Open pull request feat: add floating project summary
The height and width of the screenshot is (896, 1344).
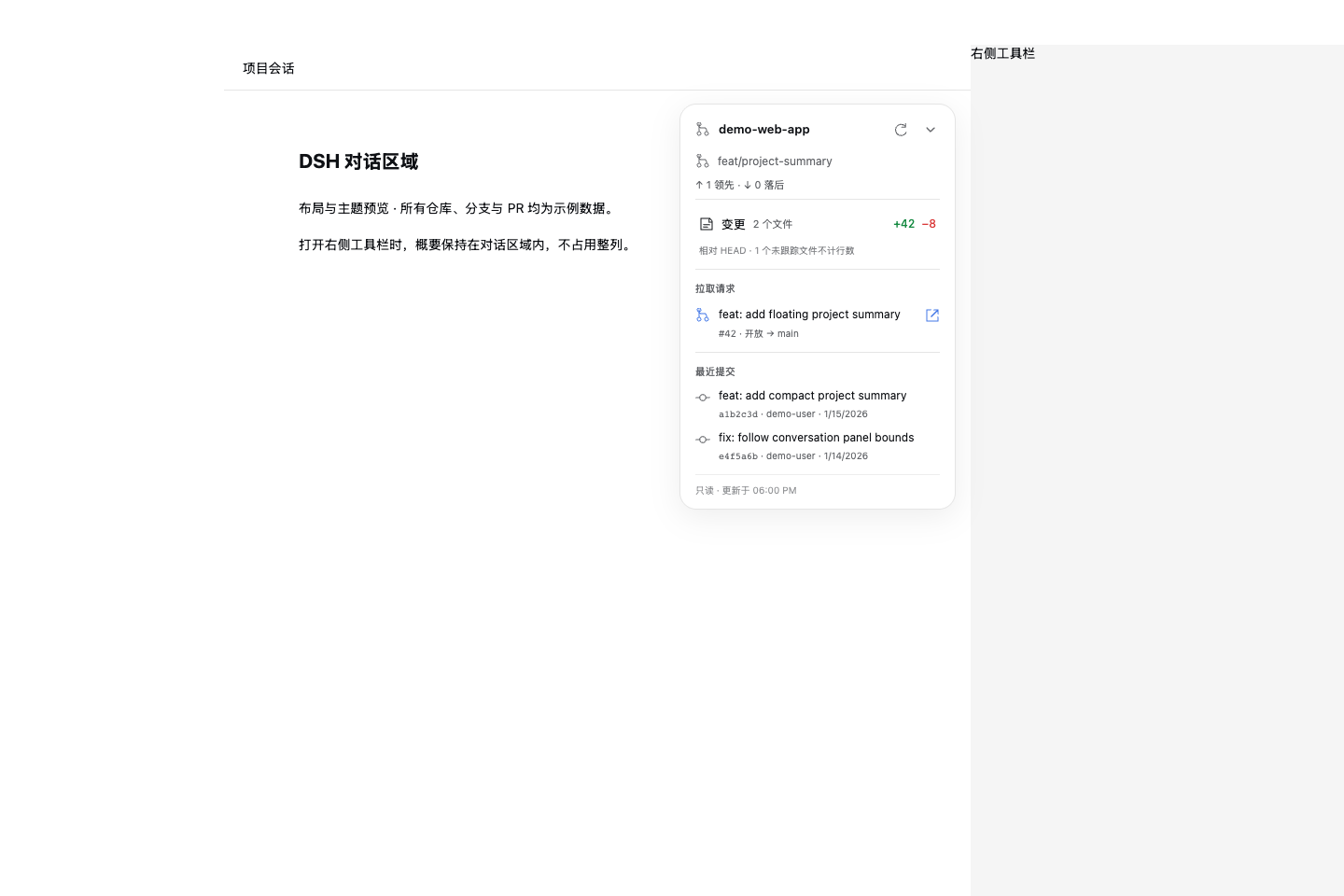809,315
